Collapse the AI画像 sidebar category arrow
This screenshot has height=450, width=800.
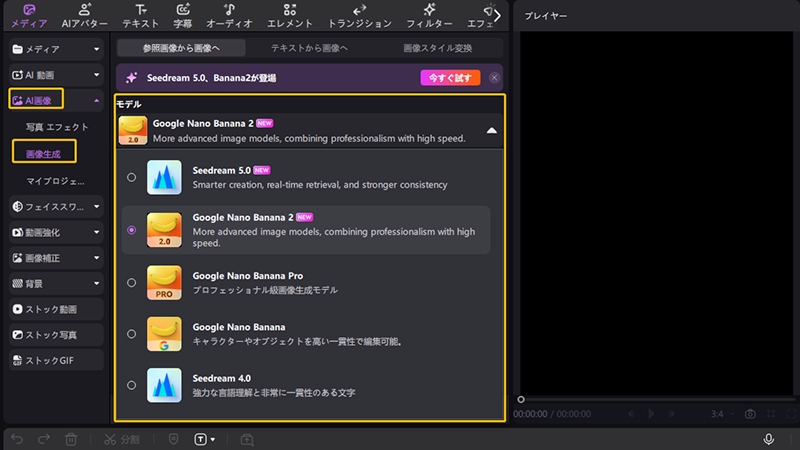(x=96, y=101)
